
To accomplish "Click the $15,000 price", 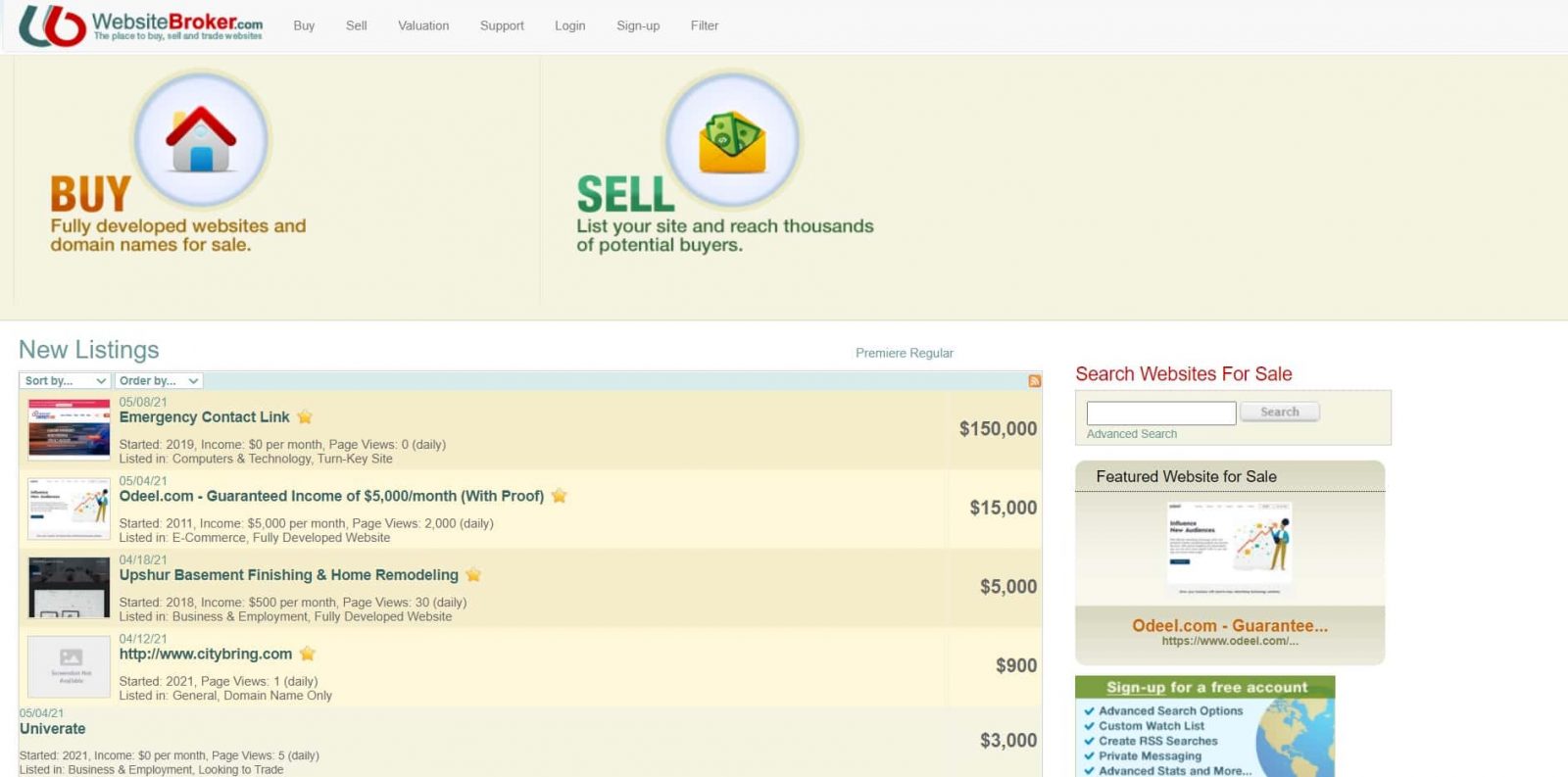I will [1003, 508].
